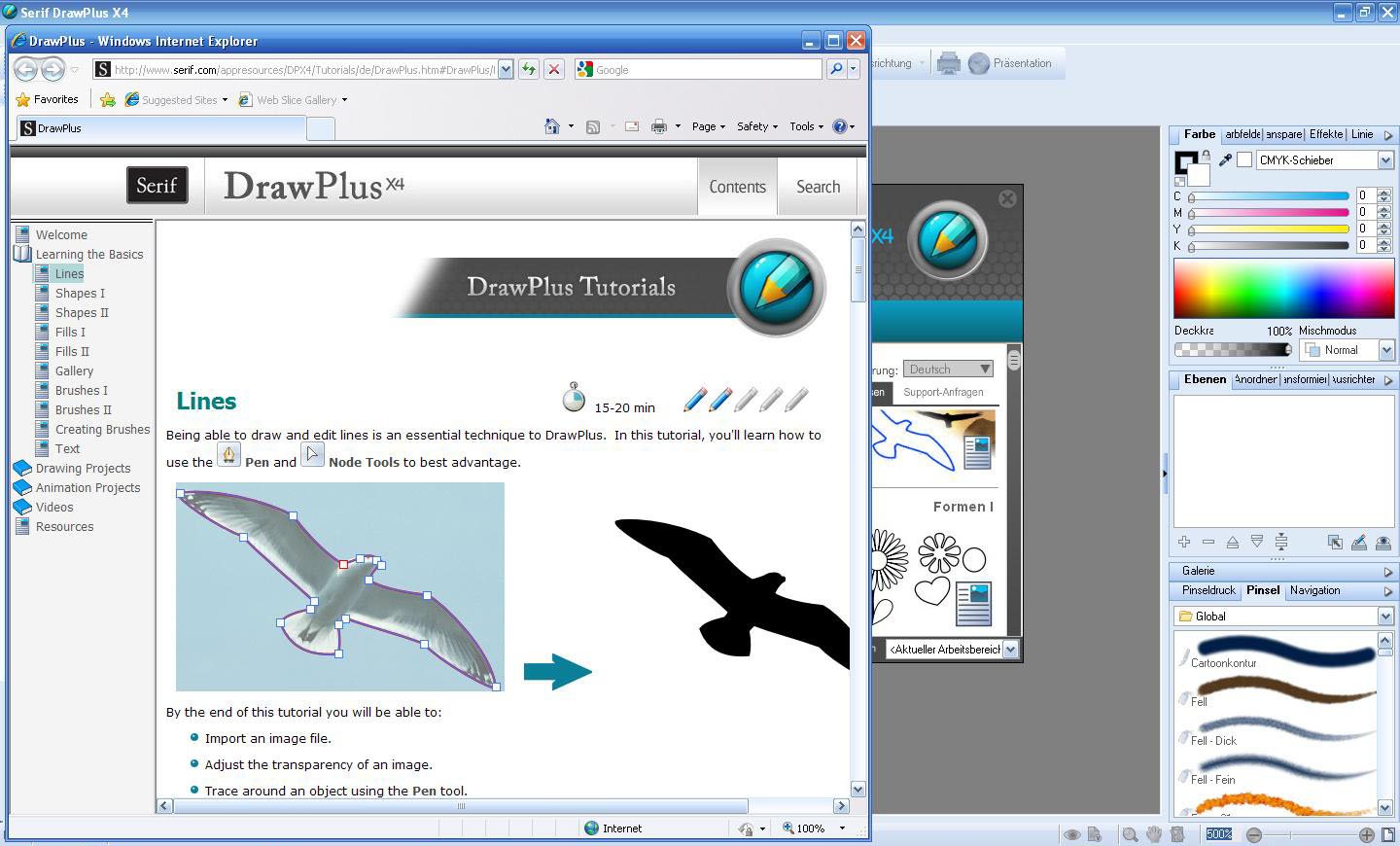Click the merge layers icon in Ebenen panel
The image size is (1400, 846).
pyautogui.click(x=1281, y=542)
